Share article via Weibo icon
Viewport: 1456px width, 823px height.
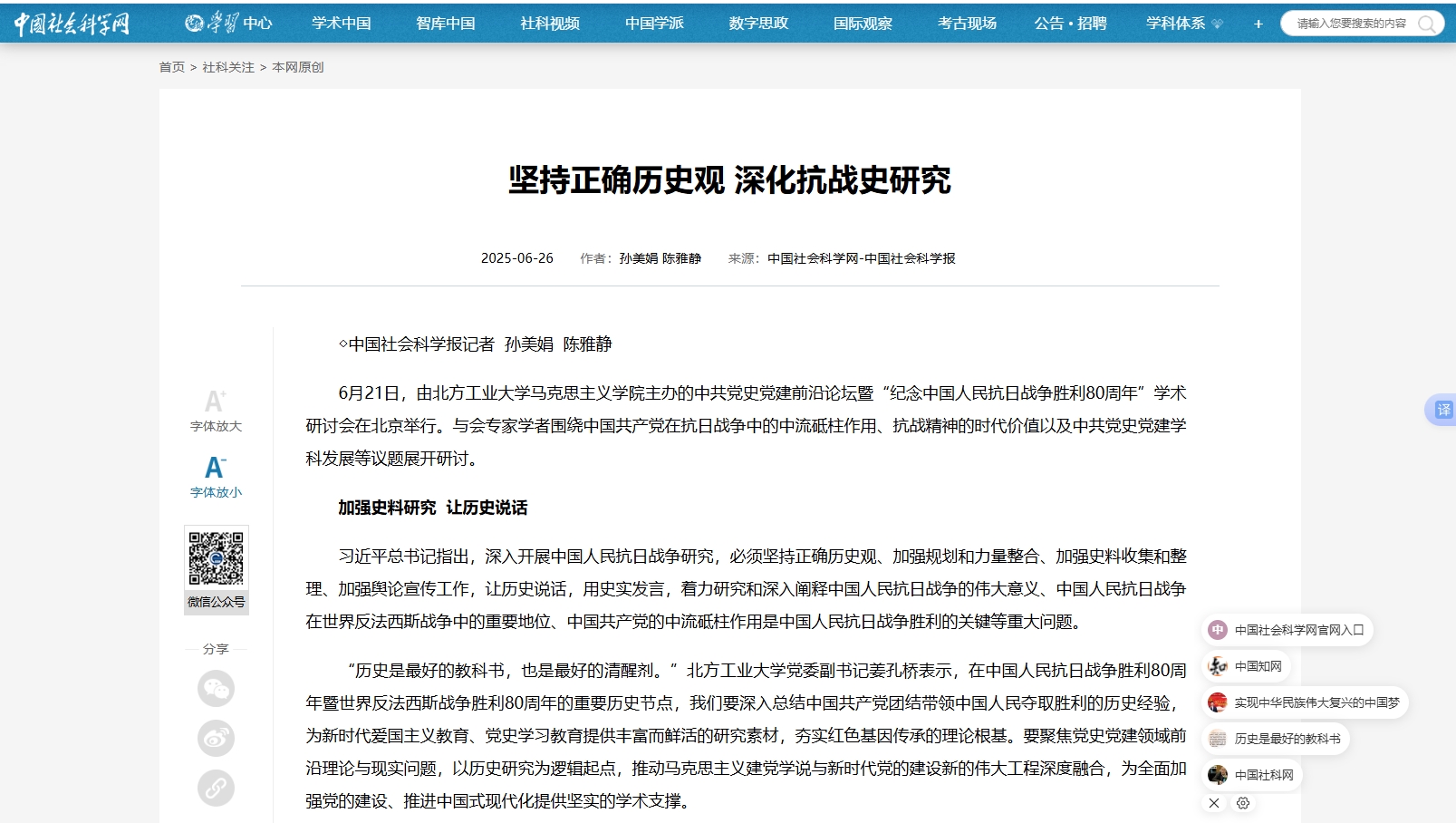pyautogui.click(x=216, y=739)
